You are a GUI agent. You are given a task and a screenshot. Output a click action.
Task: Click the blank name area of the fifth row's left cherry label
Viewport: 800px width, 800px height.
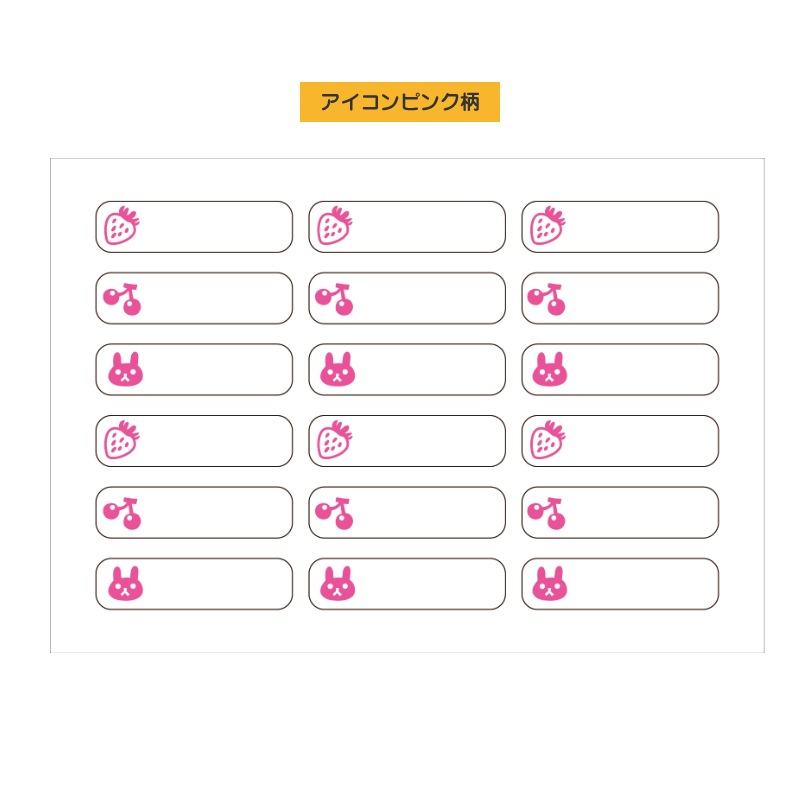click(x=217, y=513)
